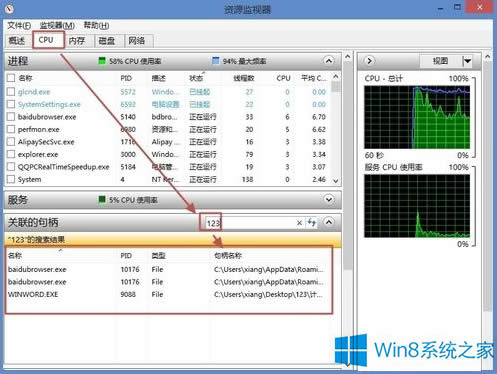Open the 文件(F) menu

(x=19, y=25)
